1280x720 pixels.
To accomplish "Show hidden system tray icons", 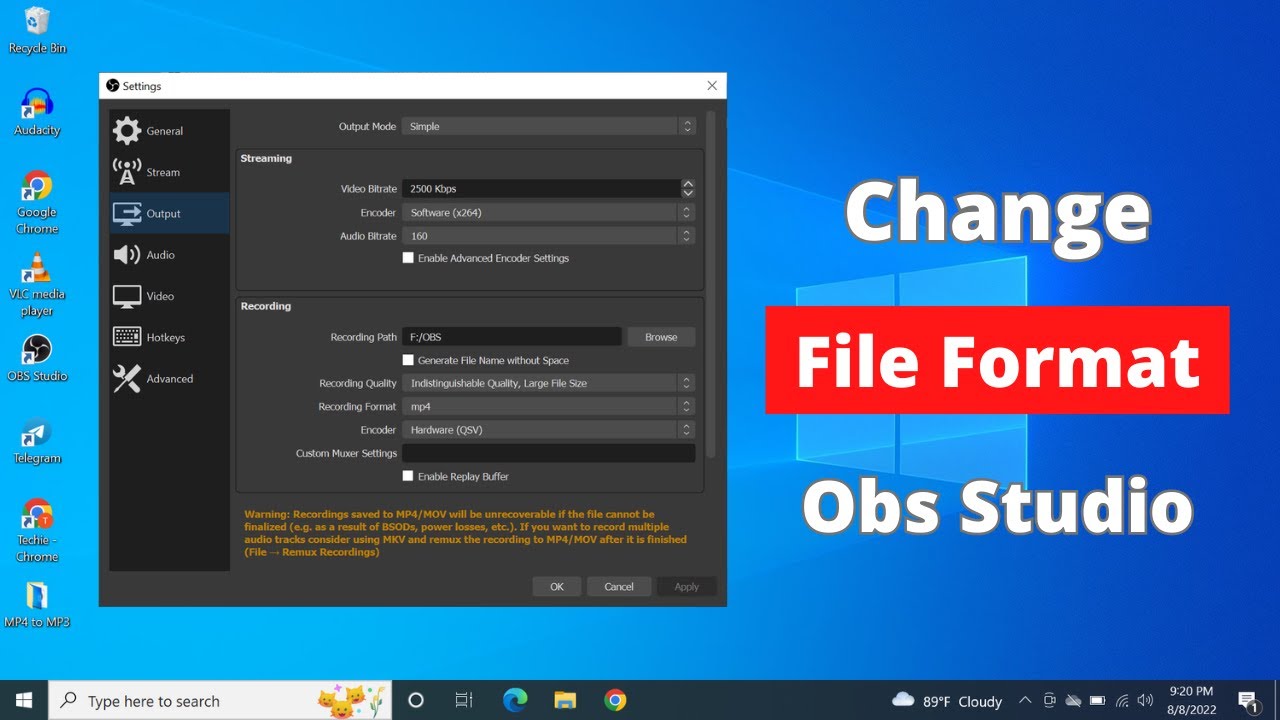I will point(1025,700).
